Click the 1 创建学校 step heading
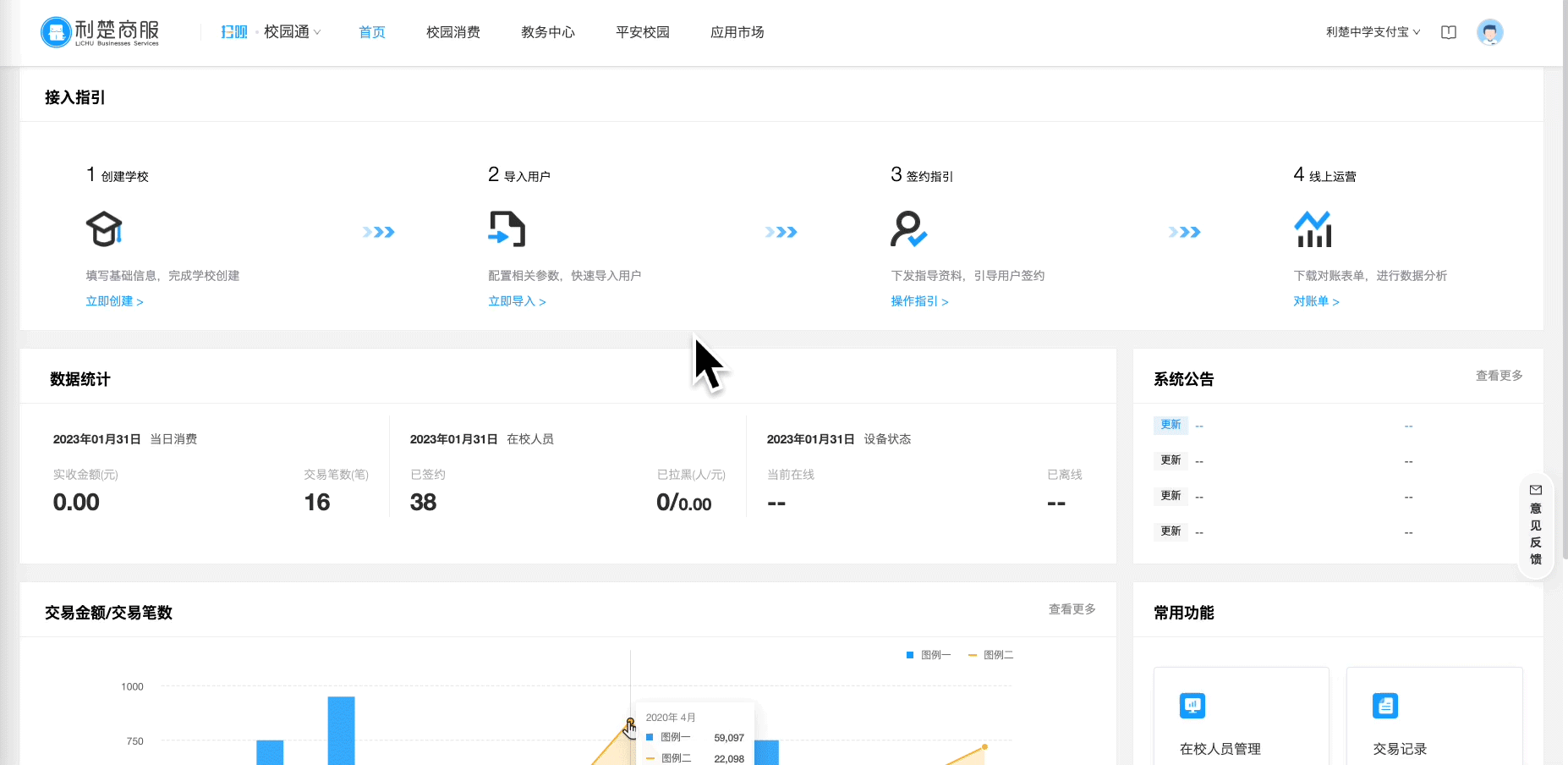The height and width of the screenshot is (765, 1568). (x=117, y=175)
